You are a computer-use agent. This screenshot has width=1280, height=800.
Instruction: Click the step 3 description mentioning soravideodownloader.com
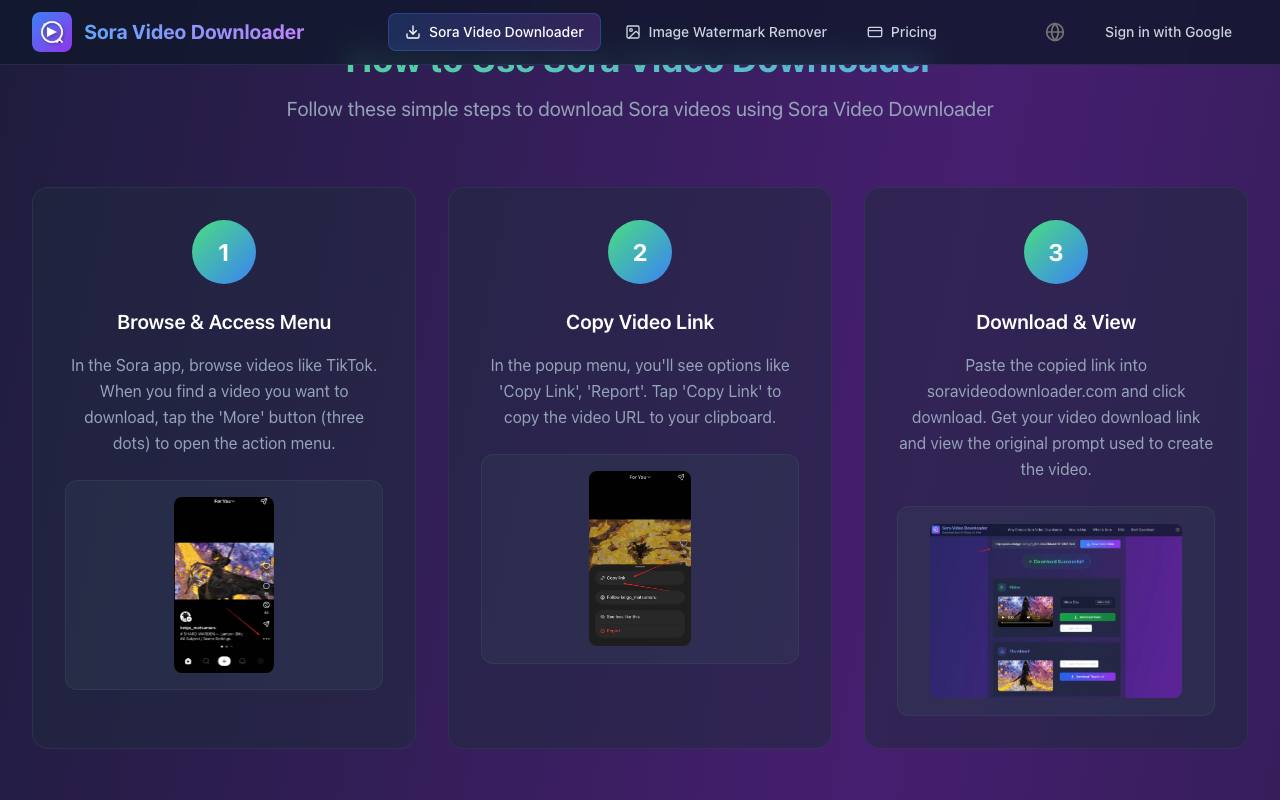[1056, 417]
